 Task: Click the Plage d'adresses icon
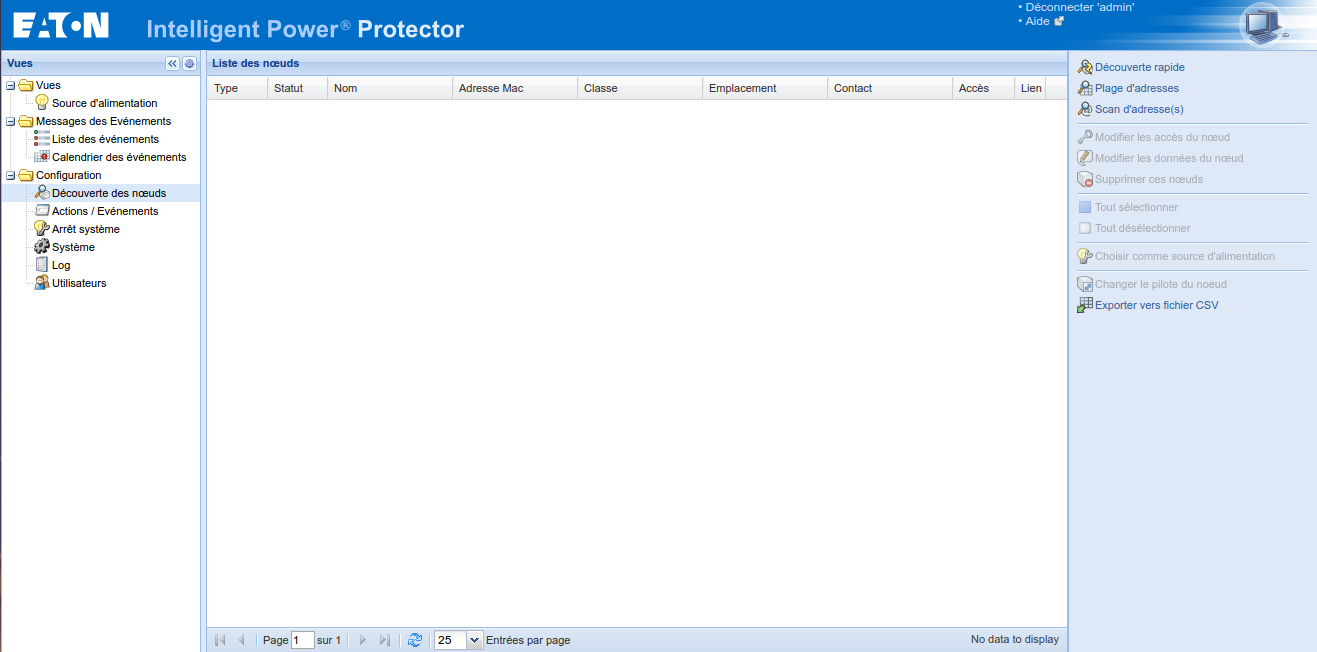(1085, 88)
